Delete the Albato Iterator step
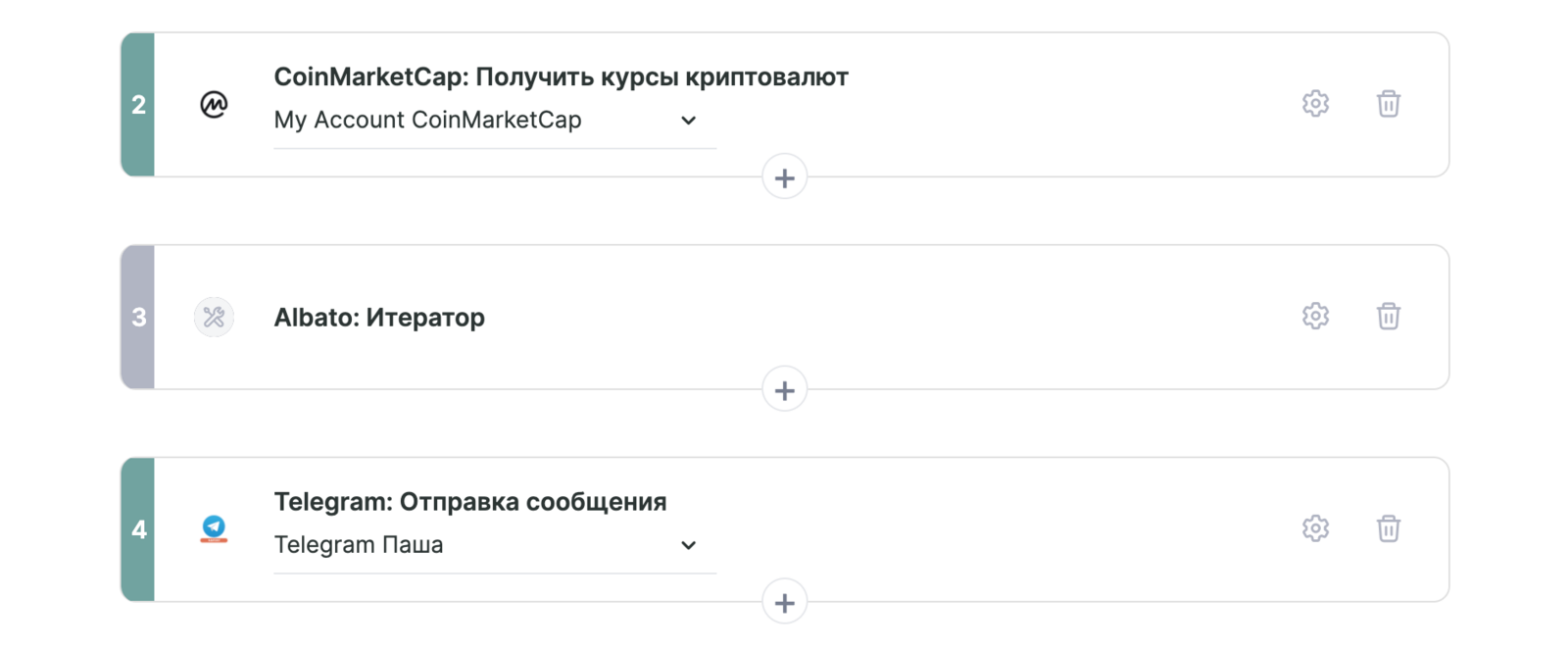This screenshot has width=1568, height=649. (1388, 316)
